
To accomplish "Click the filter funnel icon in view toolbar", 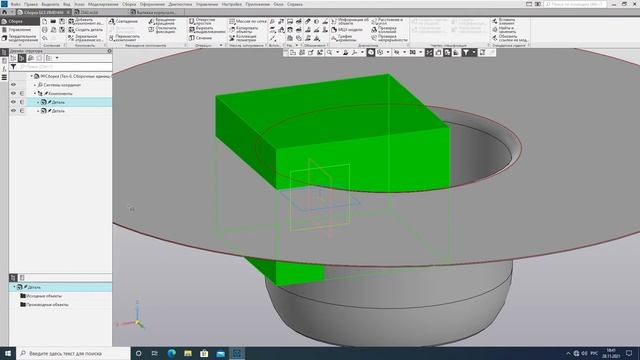I will coord(466,52).
